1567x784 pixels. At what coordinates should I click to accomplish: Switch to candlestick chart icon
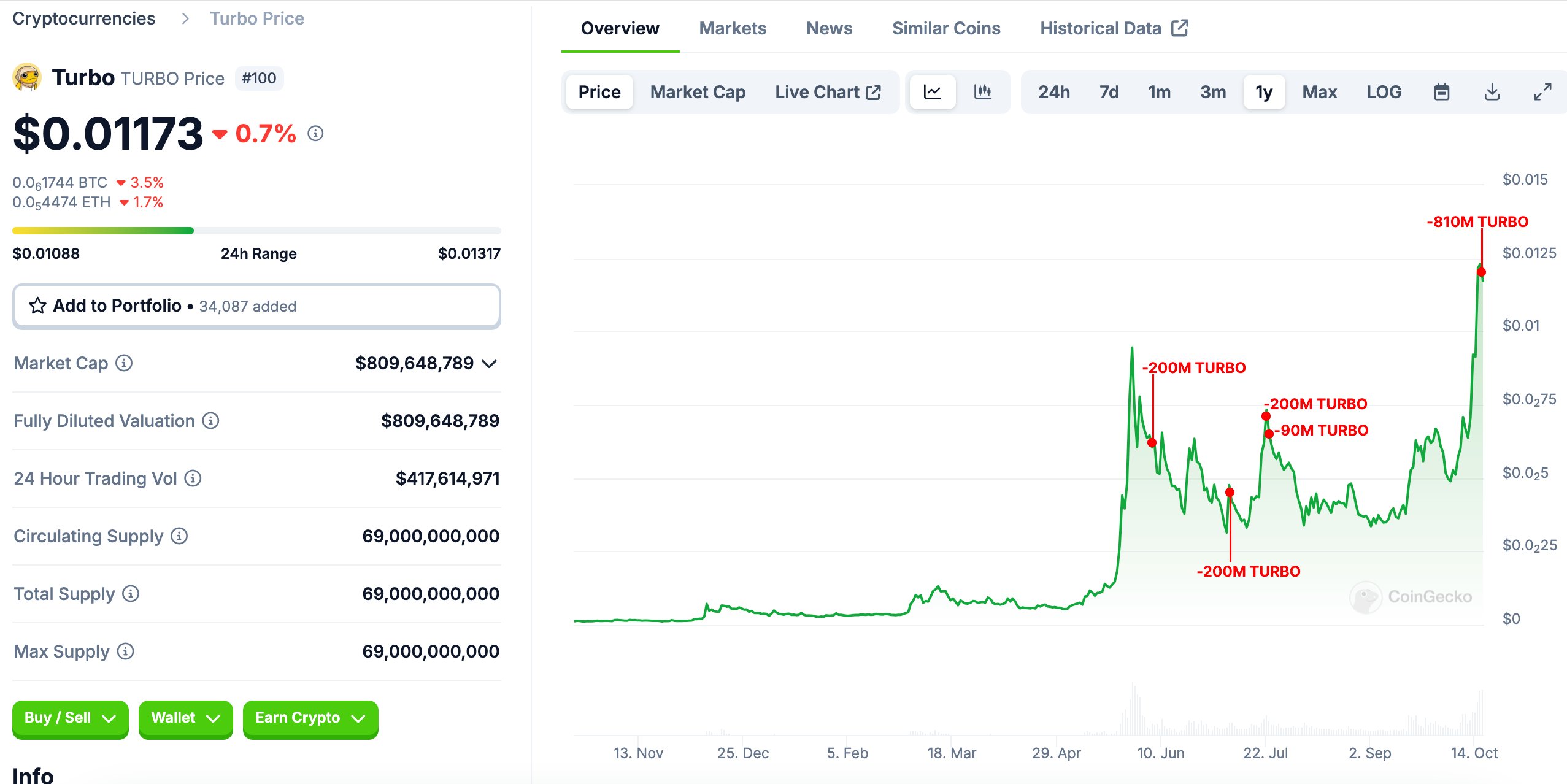[982, 92]
